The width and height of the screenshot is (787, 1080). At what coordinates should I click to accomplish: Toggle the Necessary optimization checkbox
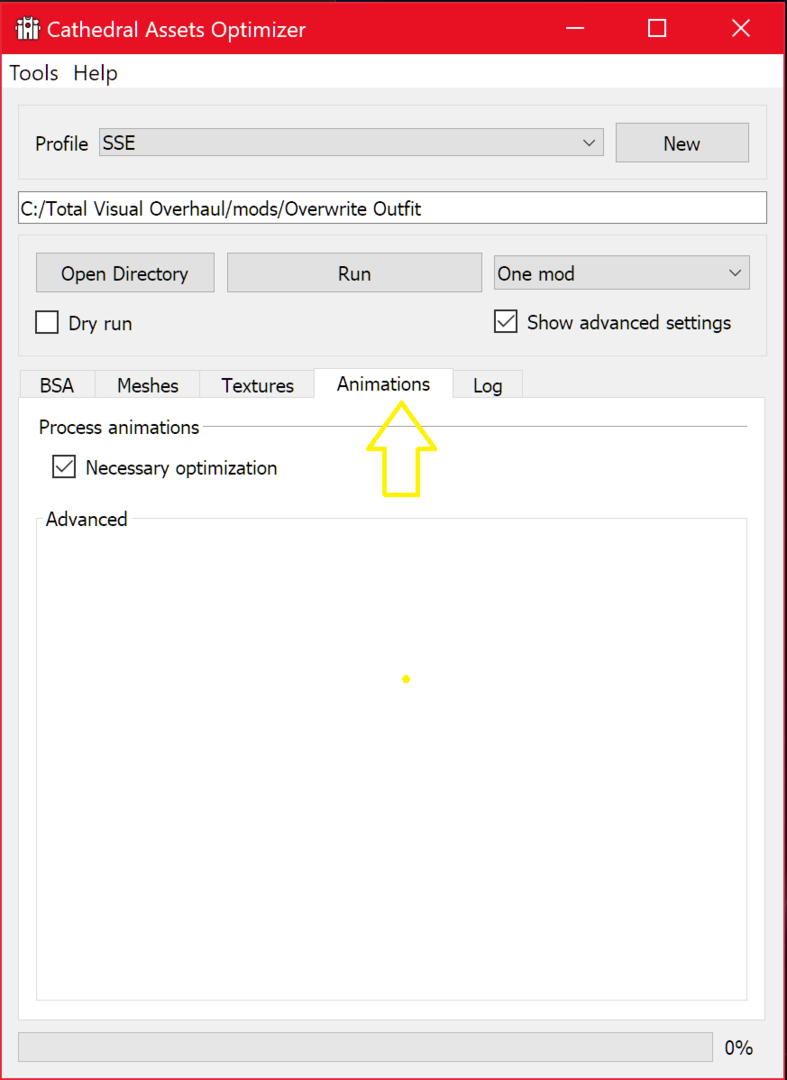pos(64,468)
